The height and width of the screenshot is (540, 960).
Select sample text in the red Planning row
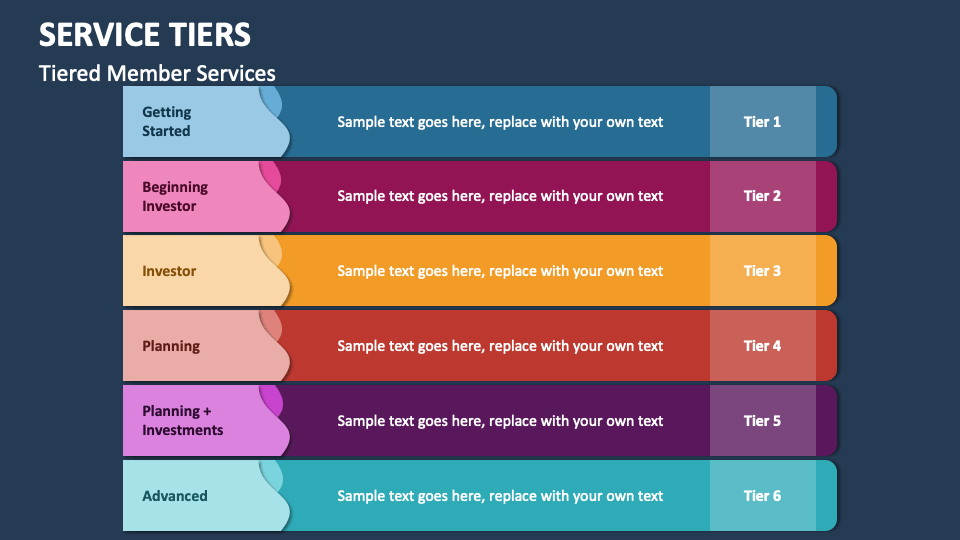500,346
